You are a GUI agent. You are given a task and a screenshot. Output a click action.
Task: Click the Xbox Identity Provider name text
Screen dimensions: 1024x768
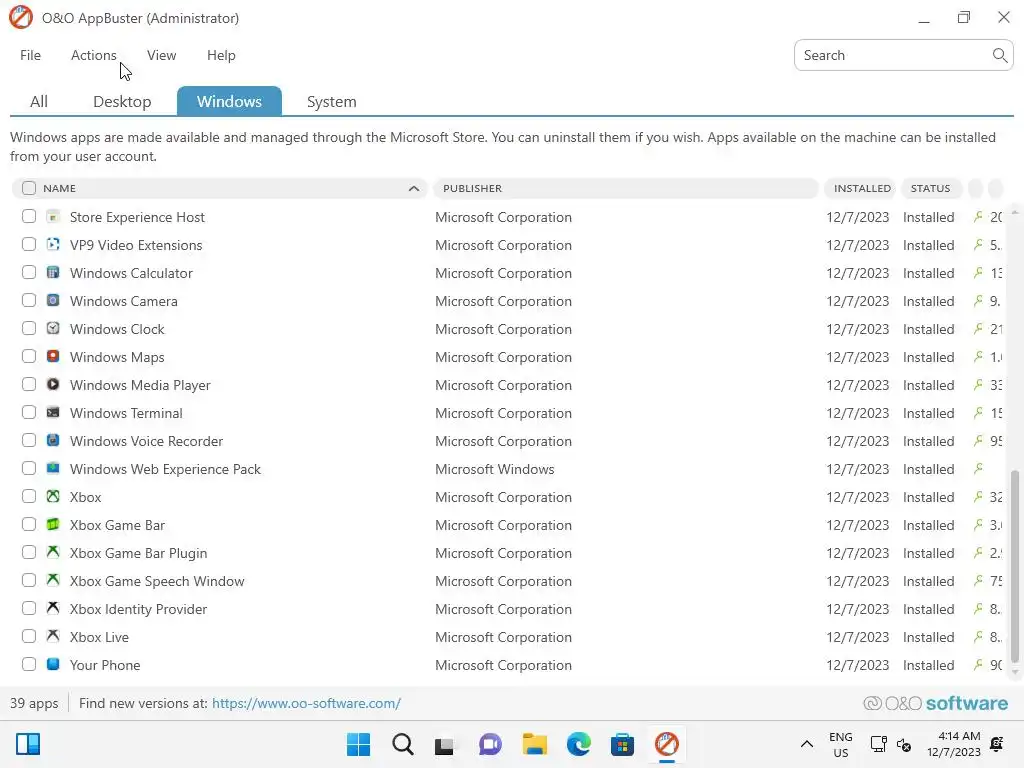(x=138, y=609)
